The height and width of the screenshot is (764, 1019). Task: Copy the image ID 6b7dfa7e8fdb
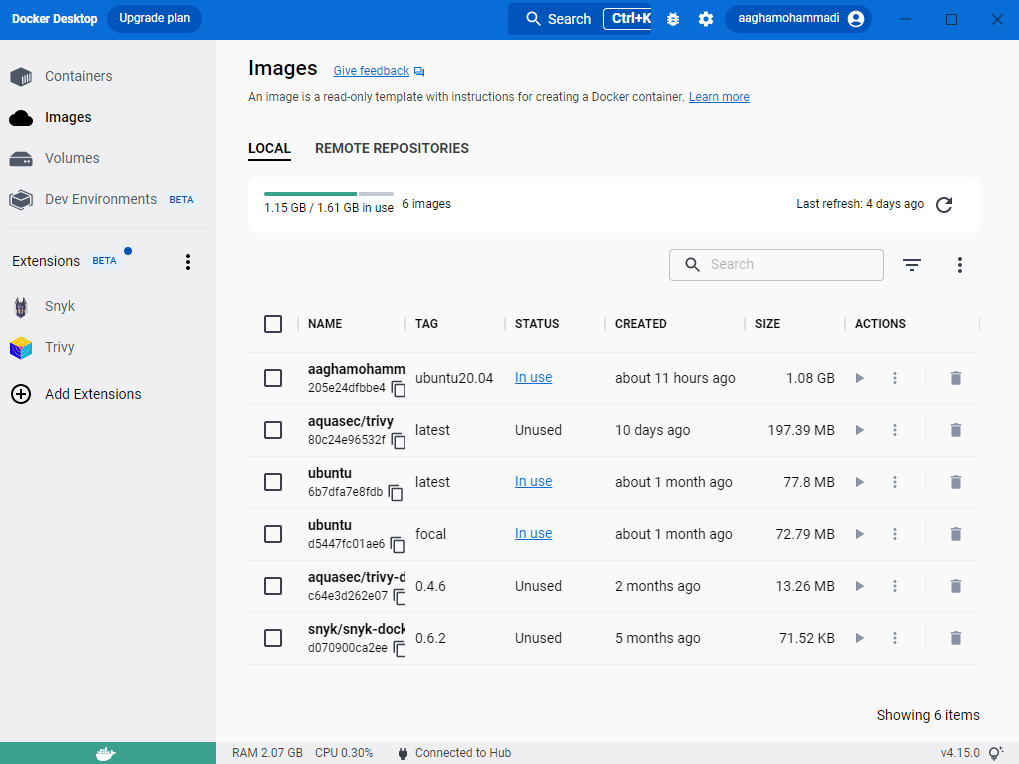396,493
